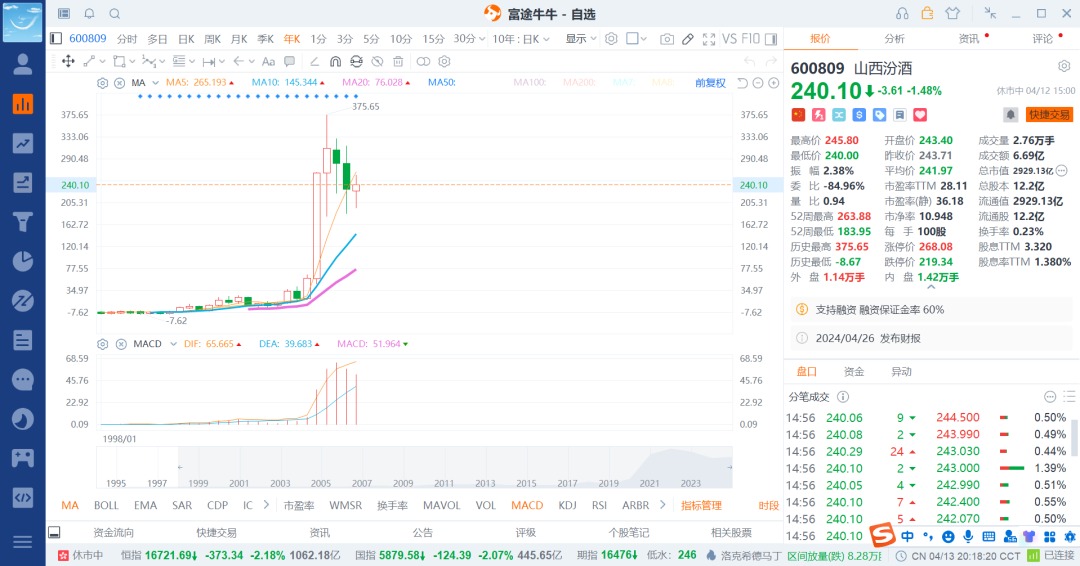Open the 10年:日K range dropdown
This screenshot has width=1080, height=566.
521,39
